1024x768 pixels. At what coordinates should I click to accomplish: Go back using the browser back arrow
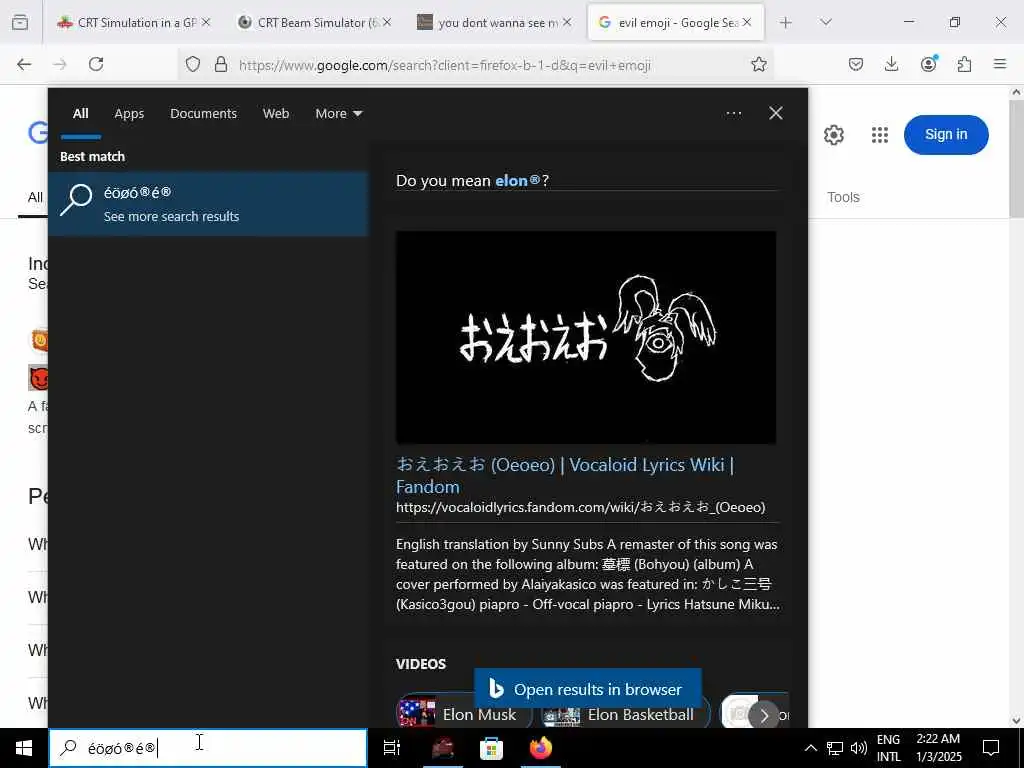coord(24,64)
